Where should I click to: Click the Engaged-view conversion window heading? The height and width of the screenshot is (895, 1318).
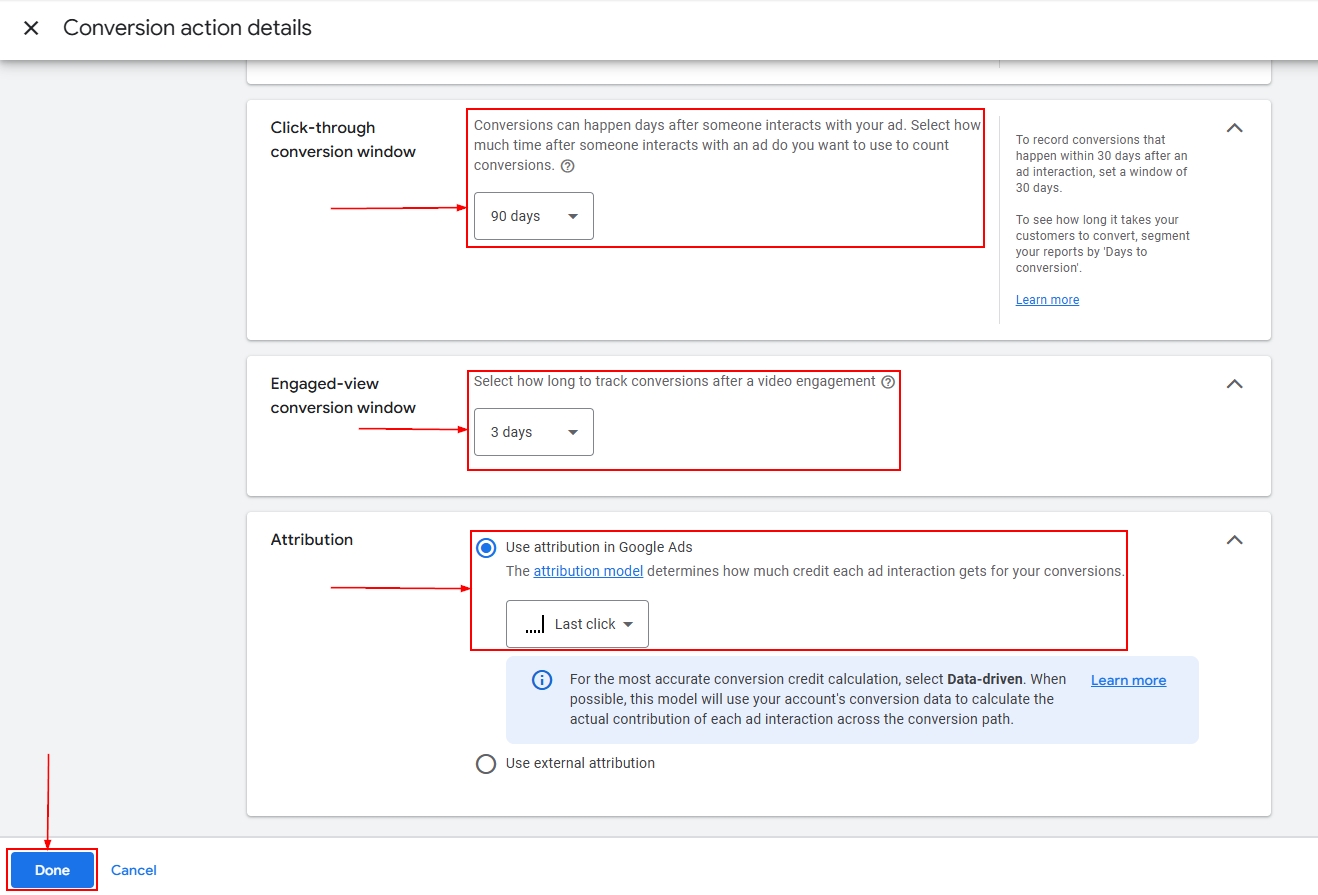point(343,396)
